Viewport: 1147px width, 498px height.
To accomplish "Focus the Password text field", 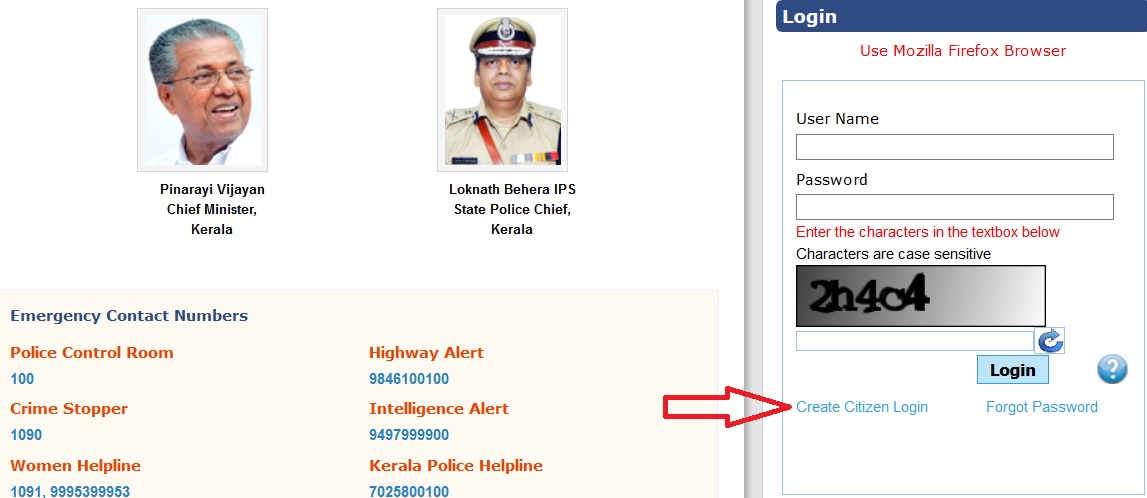I will (x=955, y=207).
